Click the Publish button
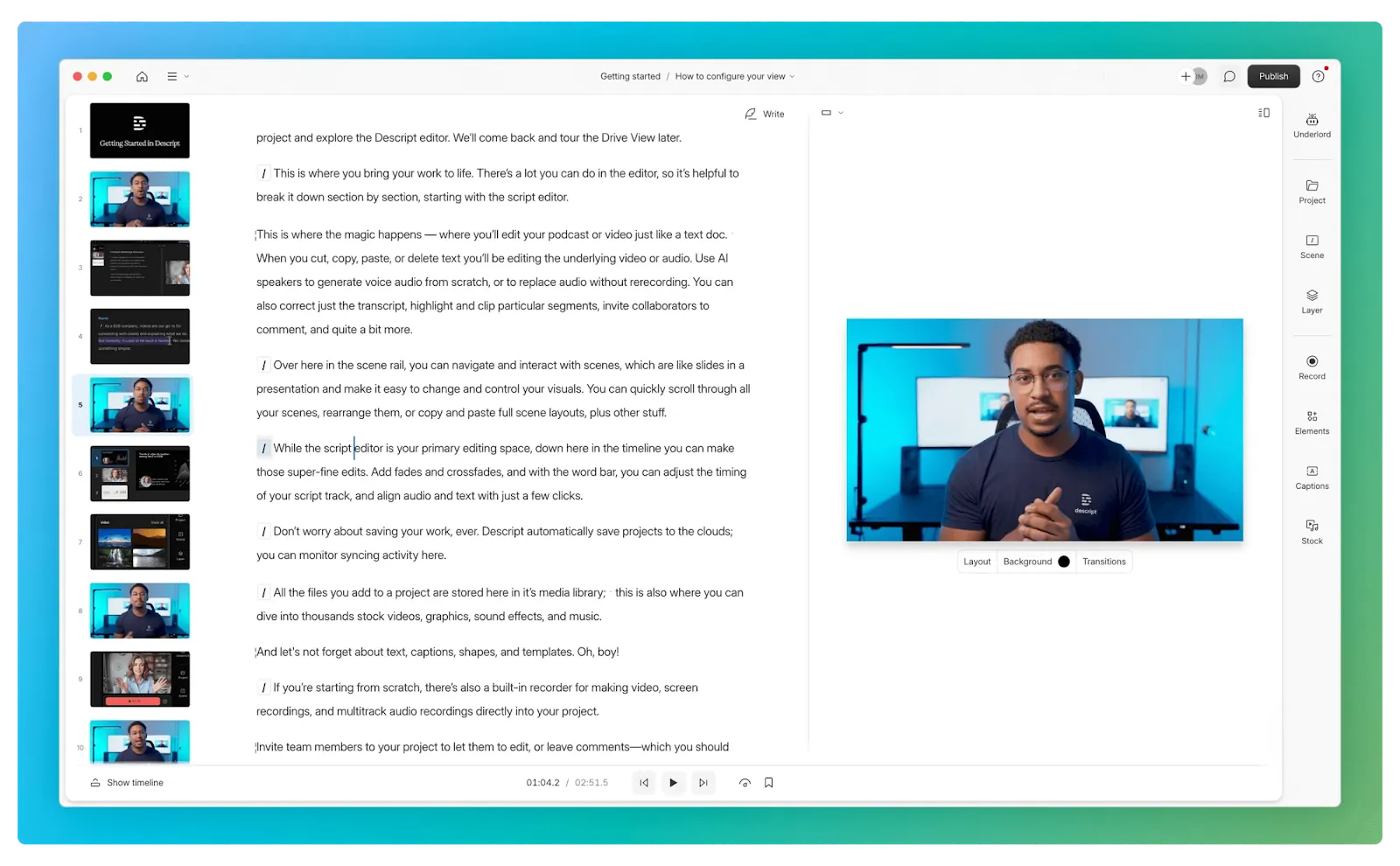The height and width of the screenshot is (866, 1400). [1273, 76]
